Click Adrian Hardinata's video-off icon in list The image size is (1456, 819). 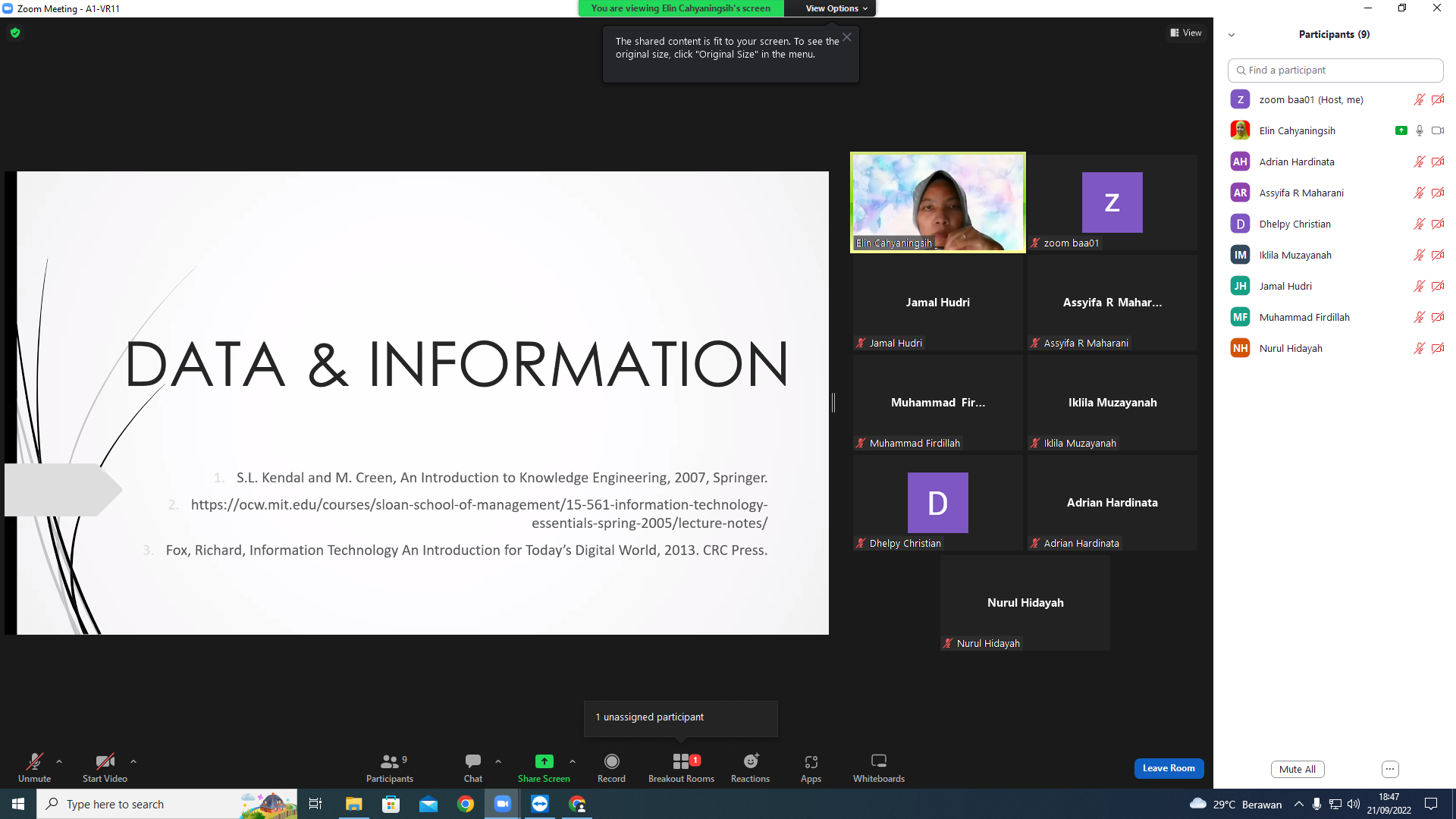coord(1438,162)
